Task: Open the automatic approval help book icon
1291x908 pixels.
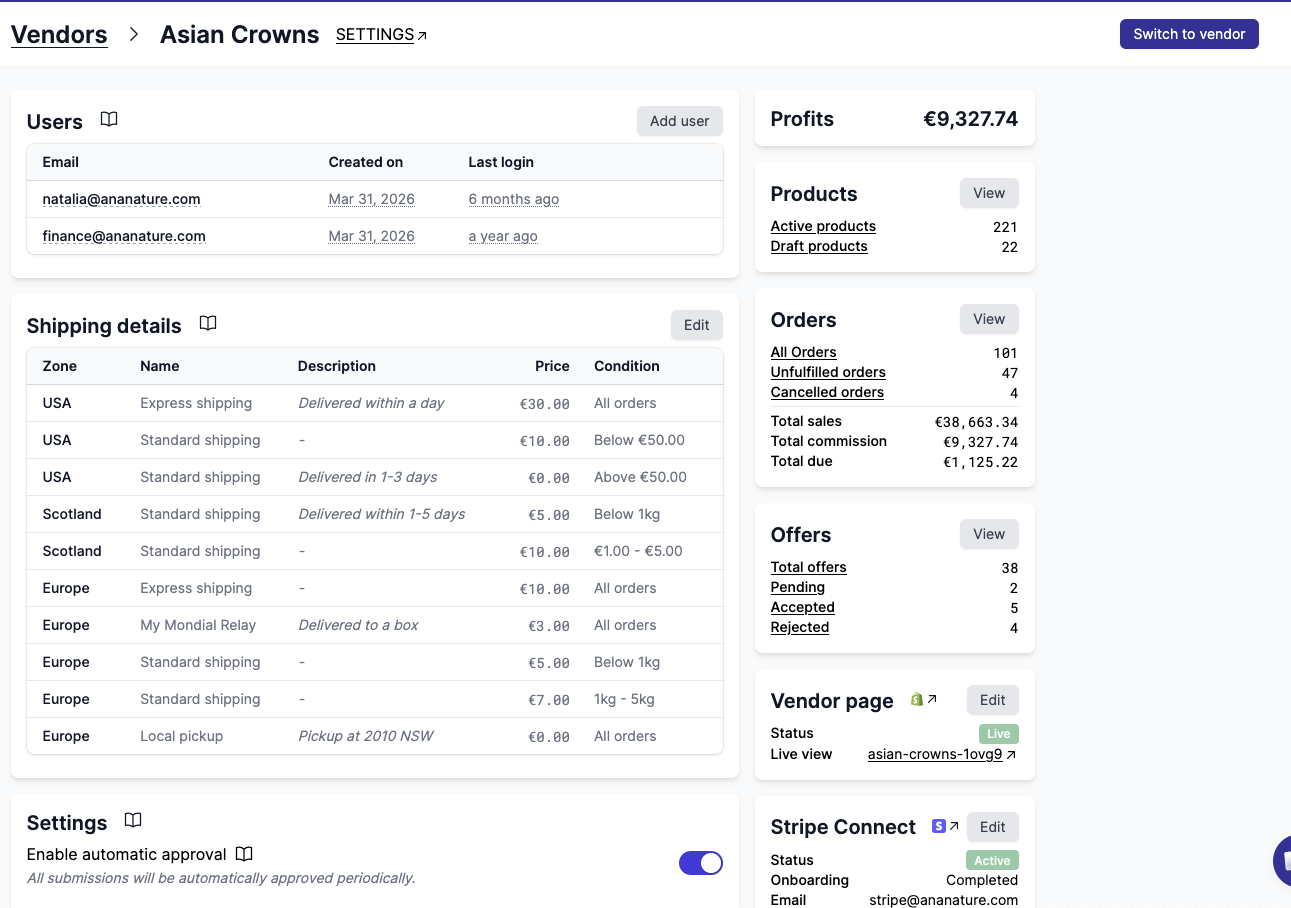Action: 244,854
